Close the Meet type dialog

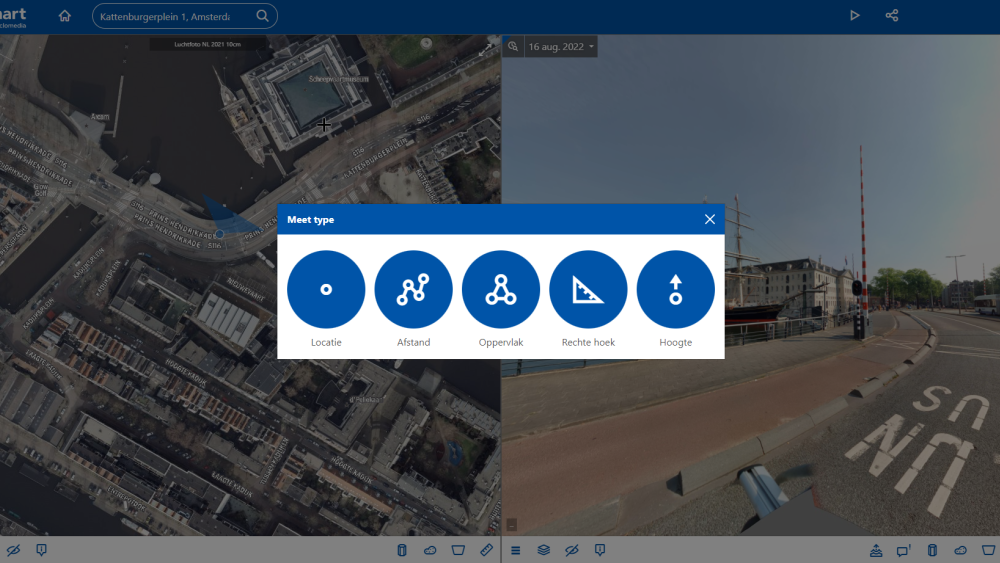[710, 219]
